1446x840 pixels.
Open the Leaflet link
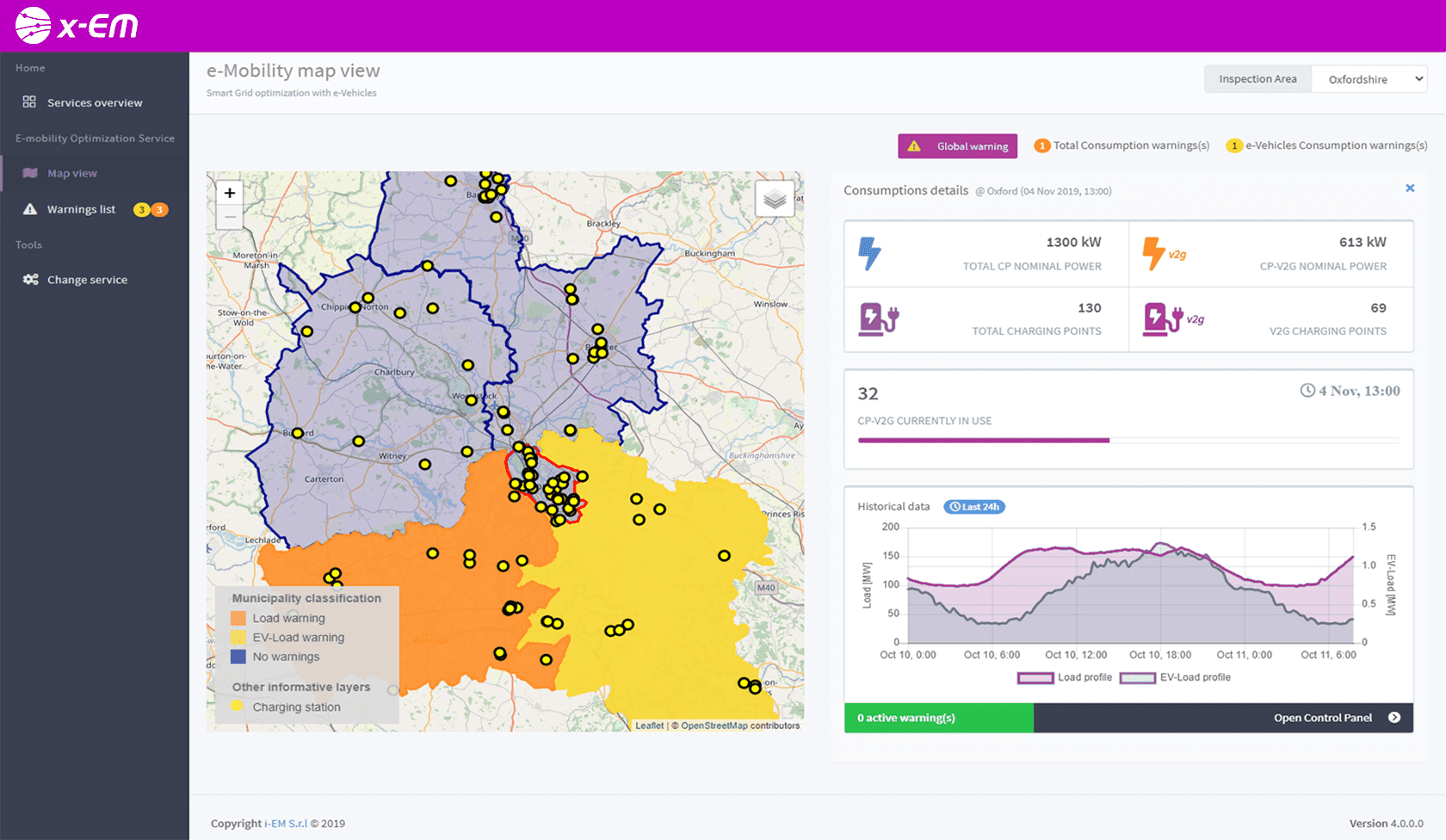pyautogui.click(x=649, y=726)
